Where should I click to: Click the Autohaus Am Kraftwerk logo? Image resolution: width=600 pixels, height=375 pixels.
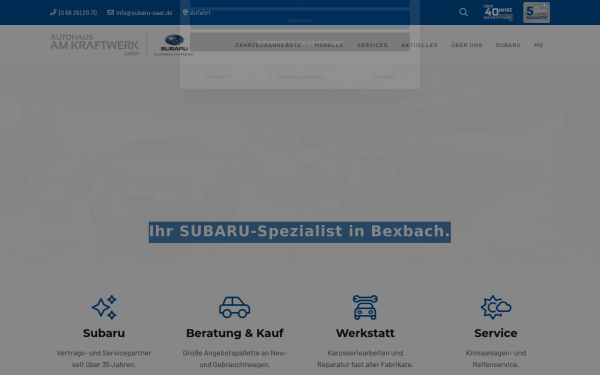point(95,45)
